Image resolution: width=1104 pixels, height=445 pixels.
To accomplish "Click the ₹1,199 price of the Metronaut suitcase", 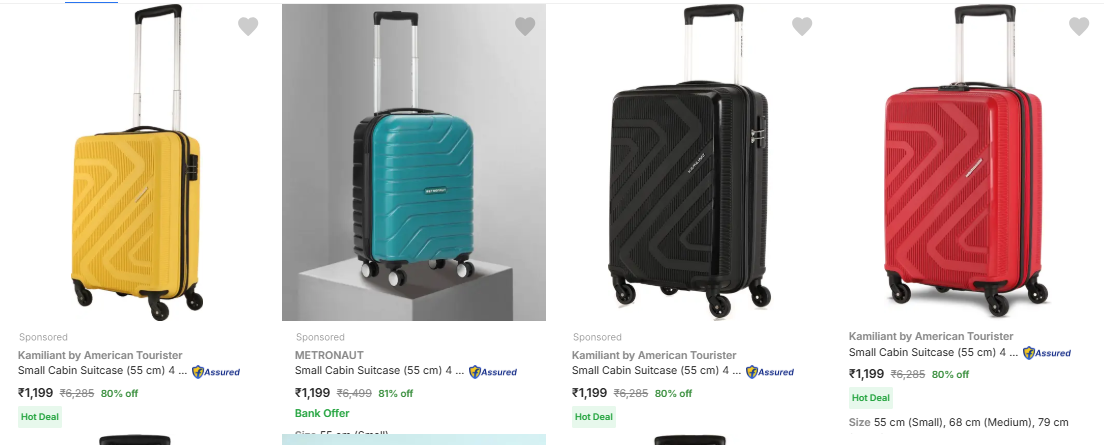I will tap(312, 393).
